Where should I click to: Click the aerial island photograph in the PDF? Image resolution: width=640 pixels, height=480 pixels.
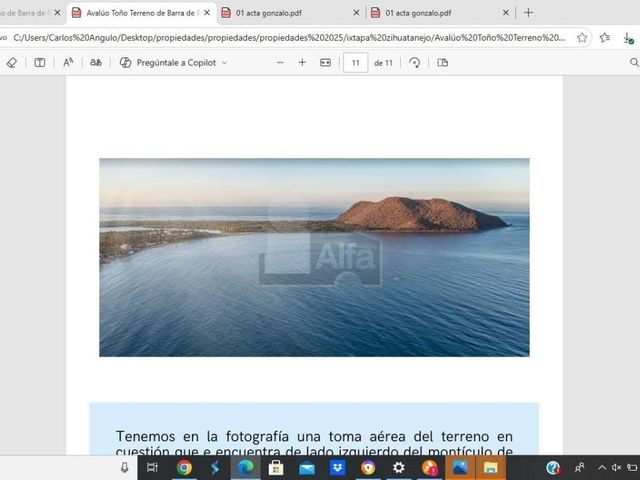coord(314,257)
